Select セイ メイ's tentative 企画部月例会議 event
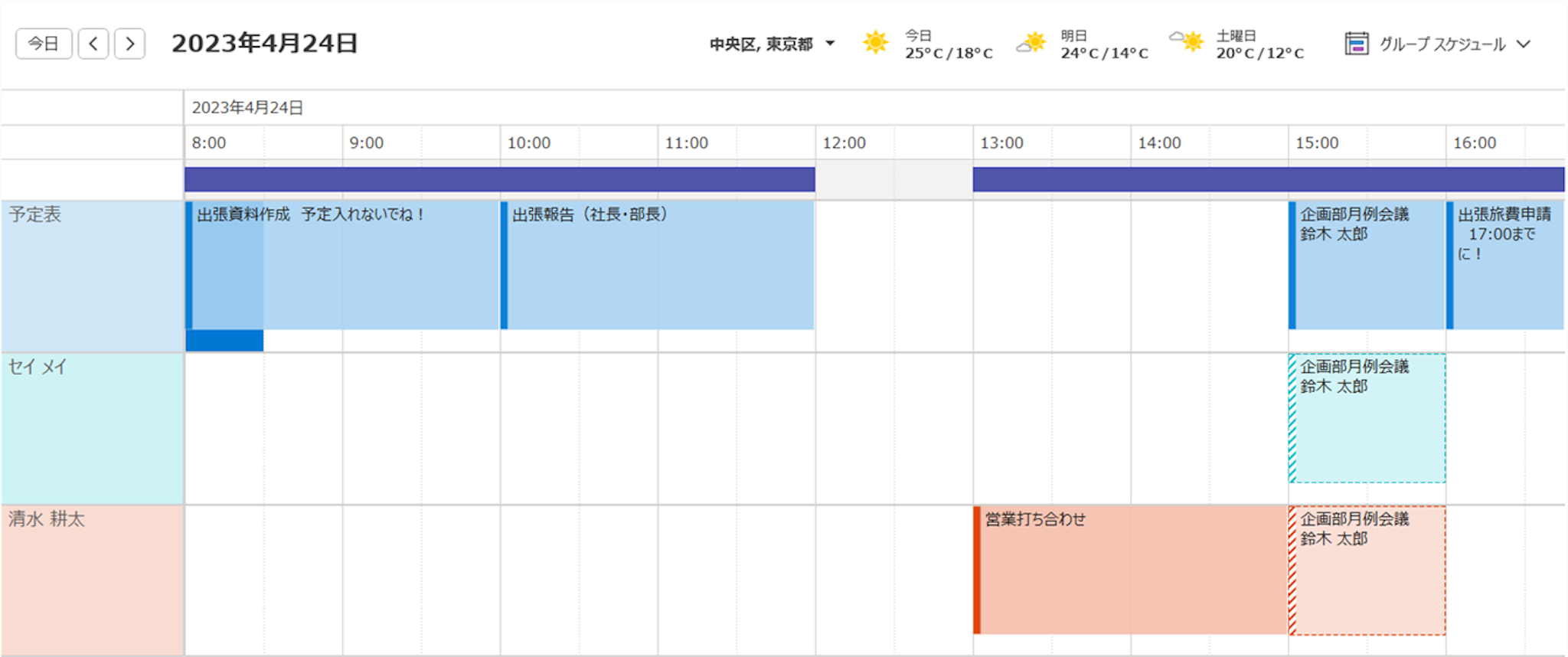 click(x=1368, y=418)
